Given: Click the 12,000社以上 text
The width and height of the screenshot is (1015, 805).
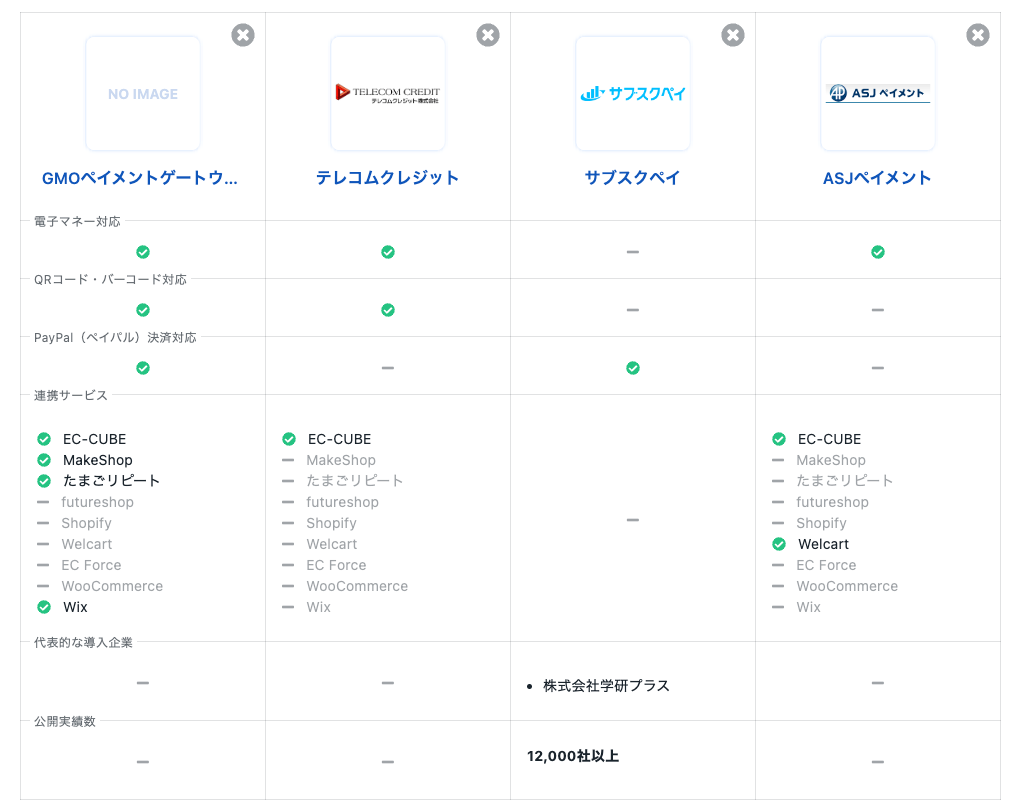Looking at the screenshot, I should (x=573, y=756).
